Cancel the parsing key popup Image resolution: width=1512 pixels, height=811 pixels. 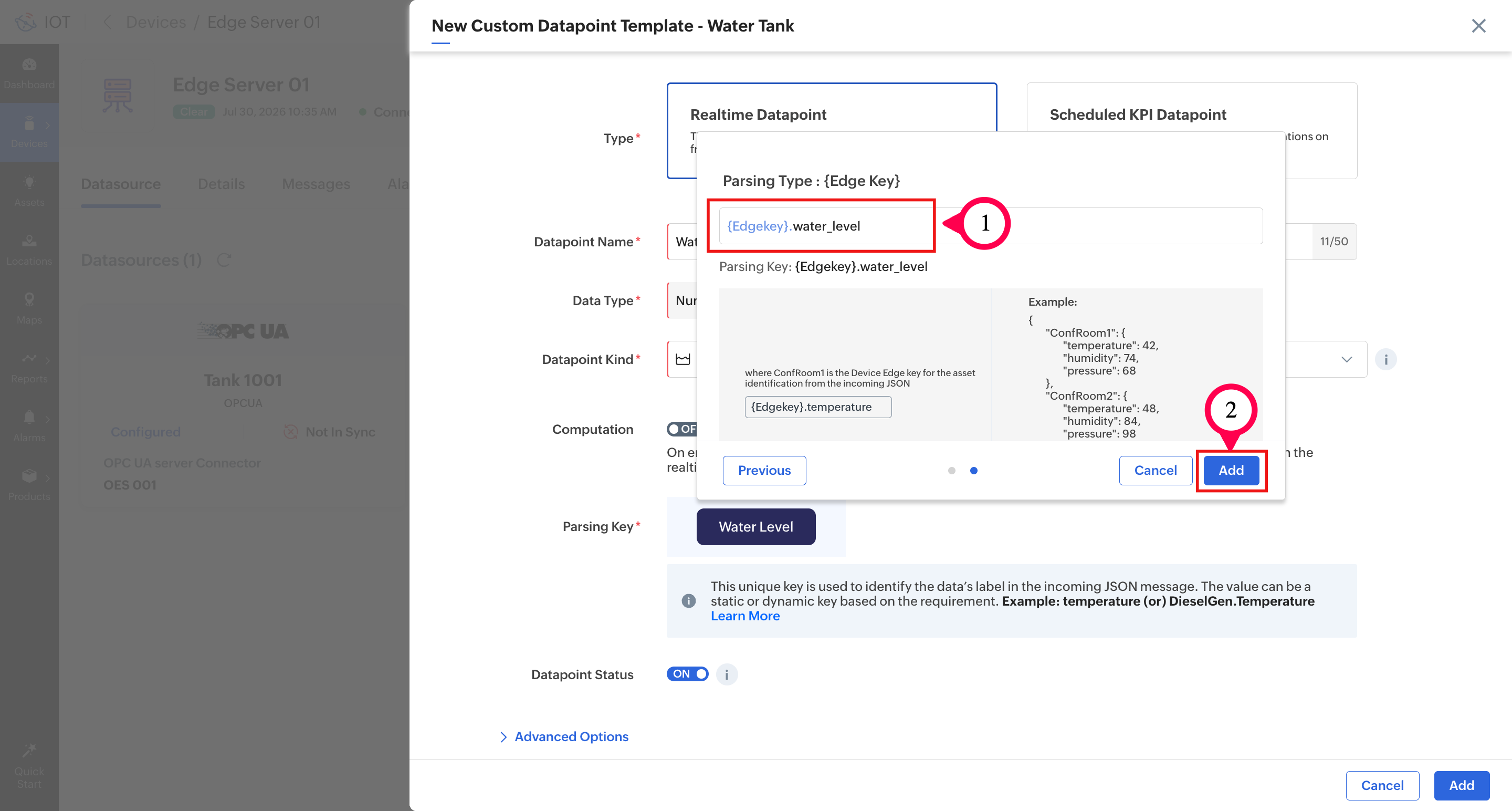pyautogui.click(x=1155, y=471)
